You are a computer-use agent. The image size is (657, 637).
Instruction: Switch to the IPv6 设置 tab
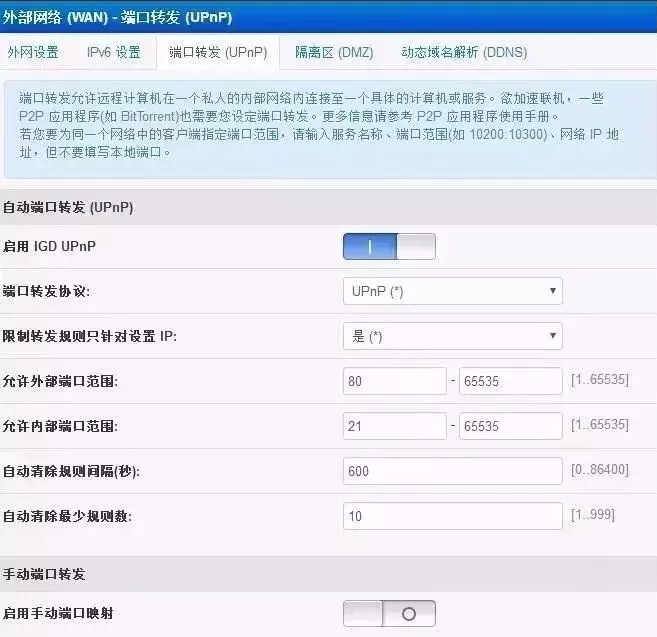(114, 52)
